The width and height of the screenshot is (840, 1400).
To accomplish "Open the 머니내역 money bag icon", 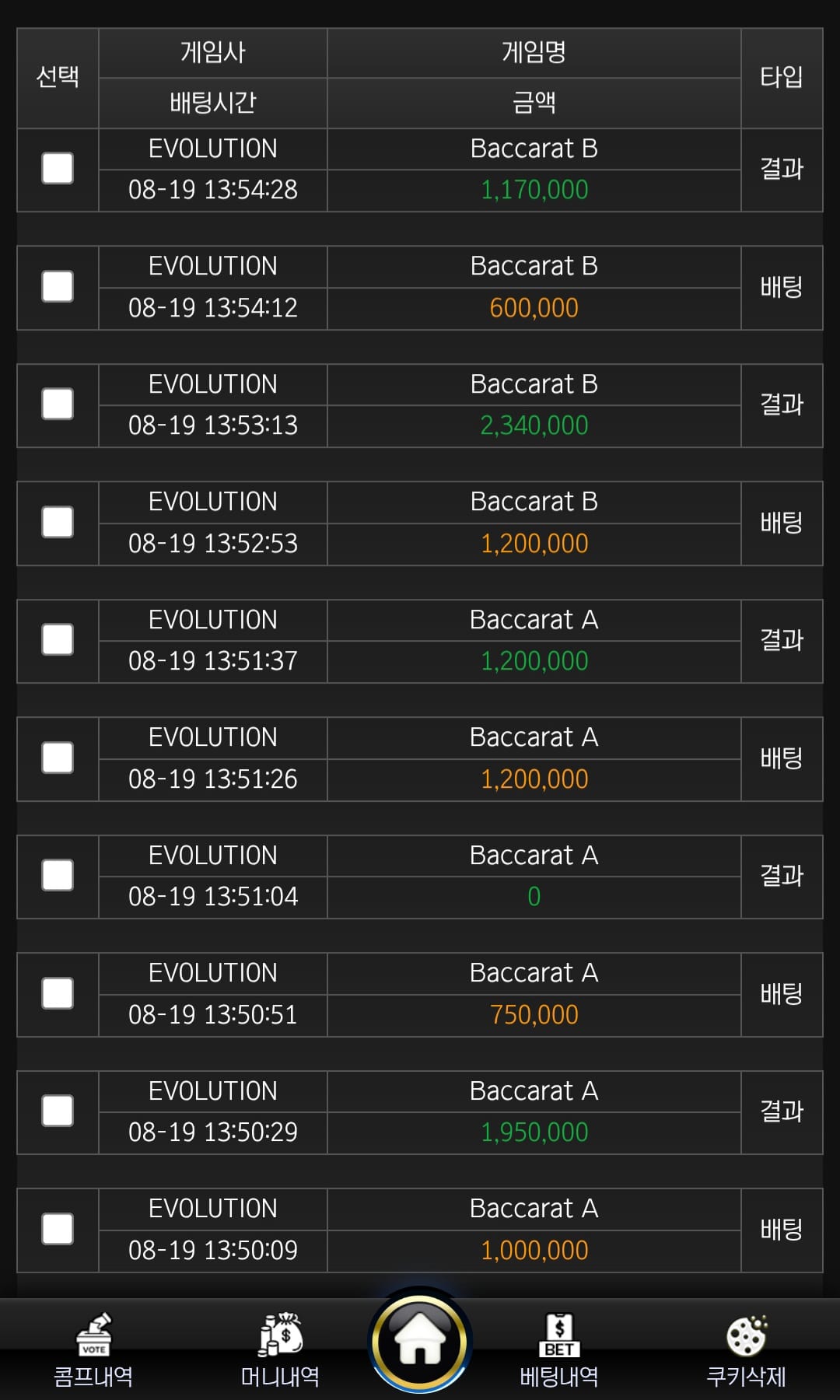I will point(280,1335).
